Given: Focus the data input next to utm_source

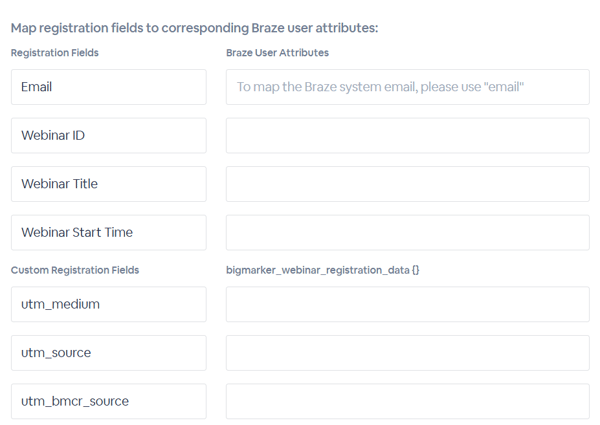Looking at the screenshot, I should point(407,353).
